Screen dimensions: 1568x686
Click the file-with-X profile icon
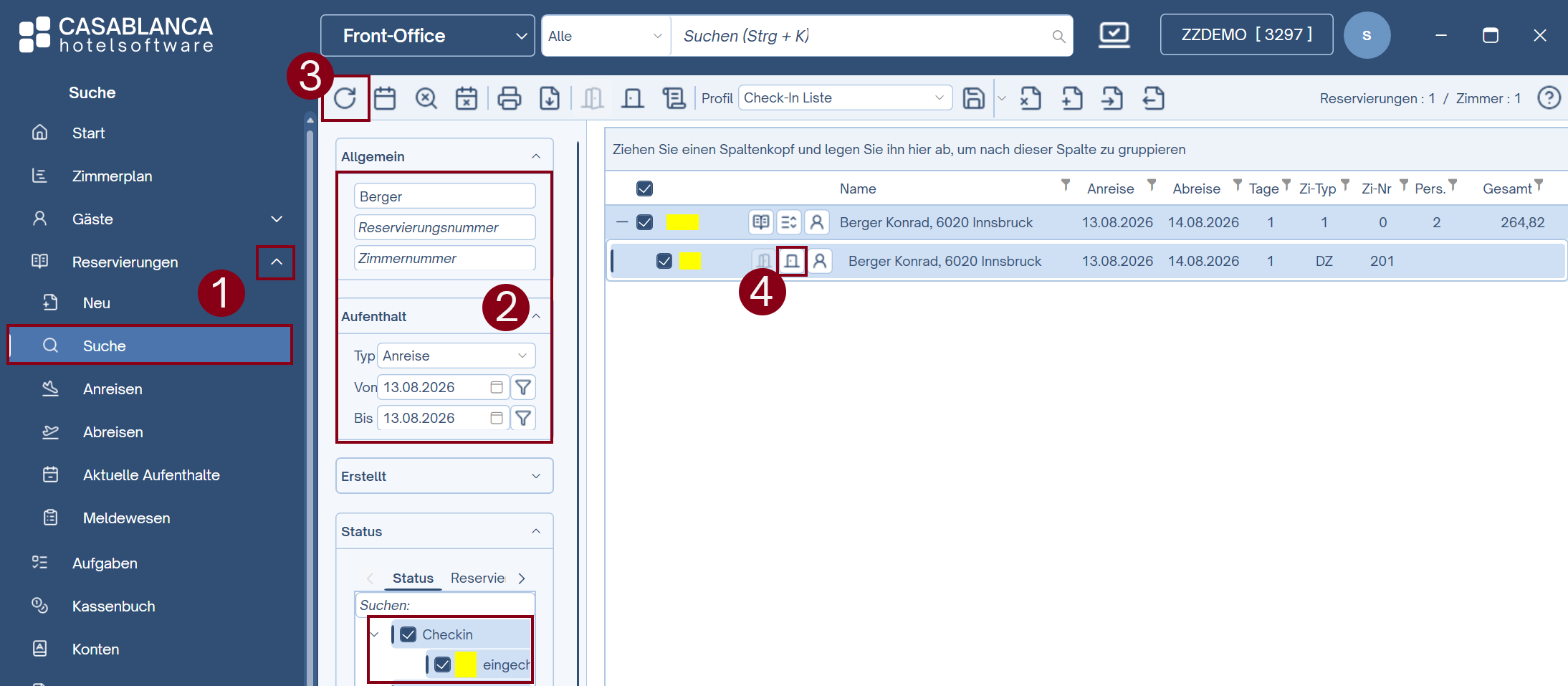coord(1031,98)
